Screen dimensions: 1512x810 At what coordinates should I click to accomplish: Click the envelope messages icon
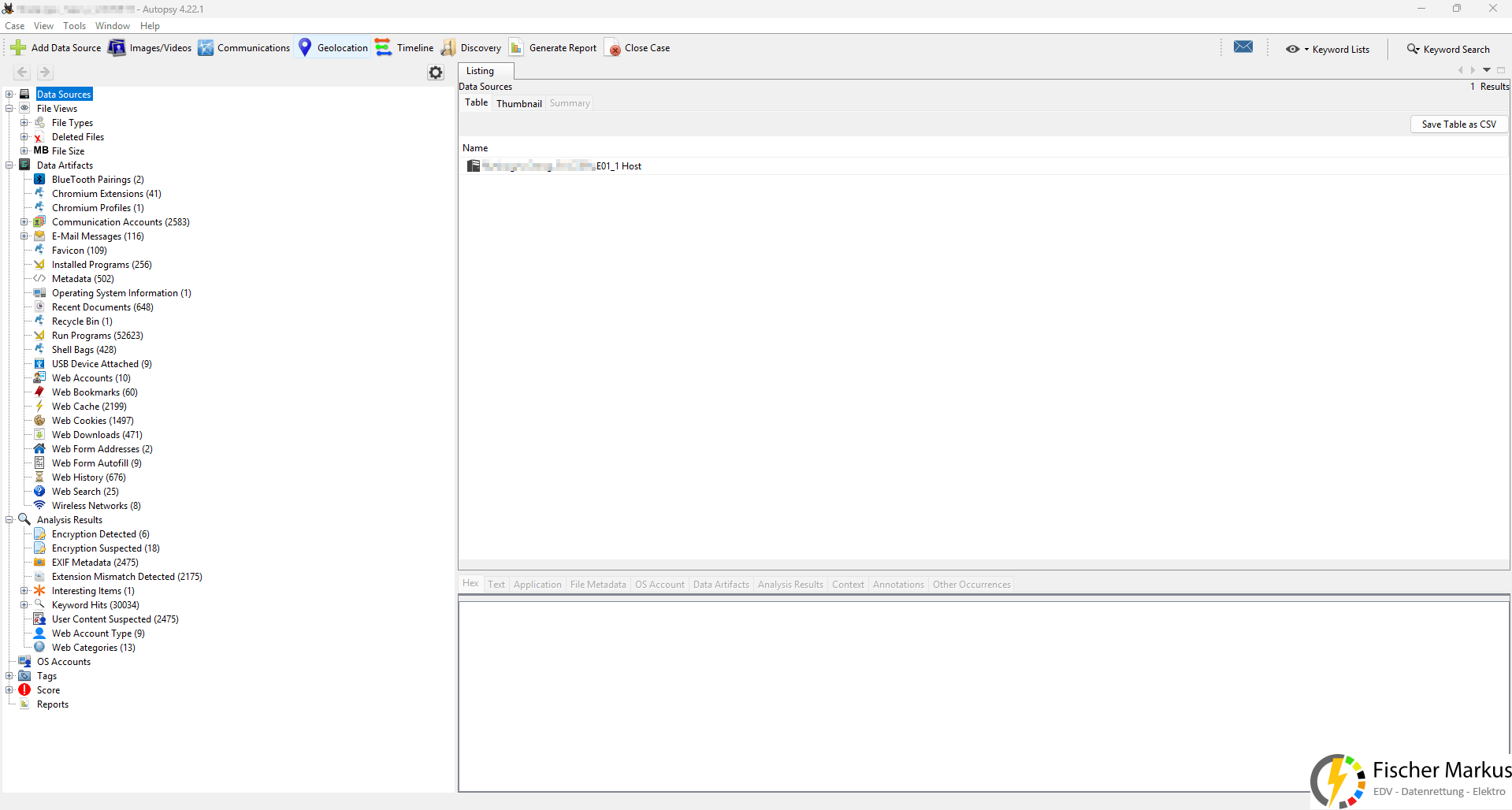[x=1243, y=47]
